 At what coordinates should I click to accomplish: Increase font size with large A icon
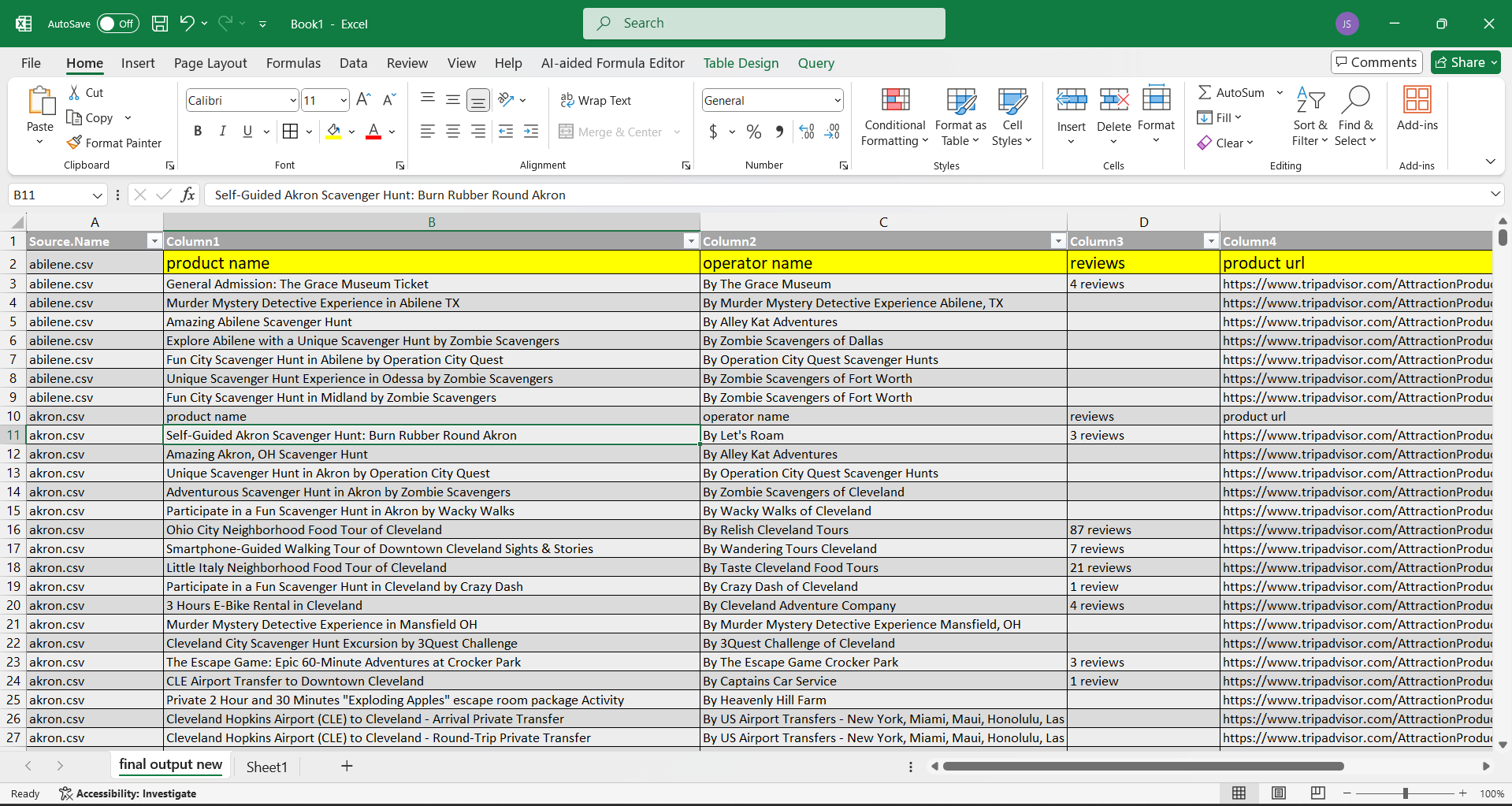point(363,99)
